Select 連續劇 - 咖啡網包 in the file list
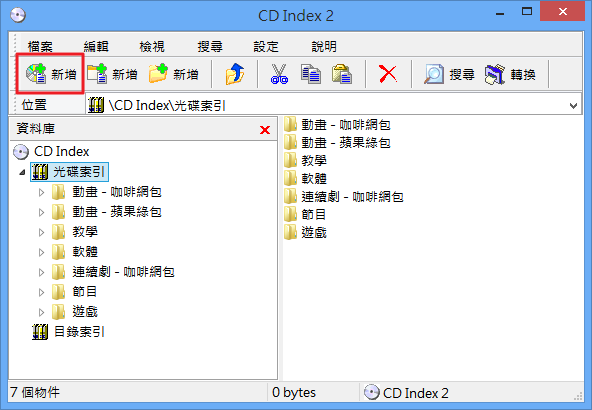592x410 pixels. (x=344, y=197)
